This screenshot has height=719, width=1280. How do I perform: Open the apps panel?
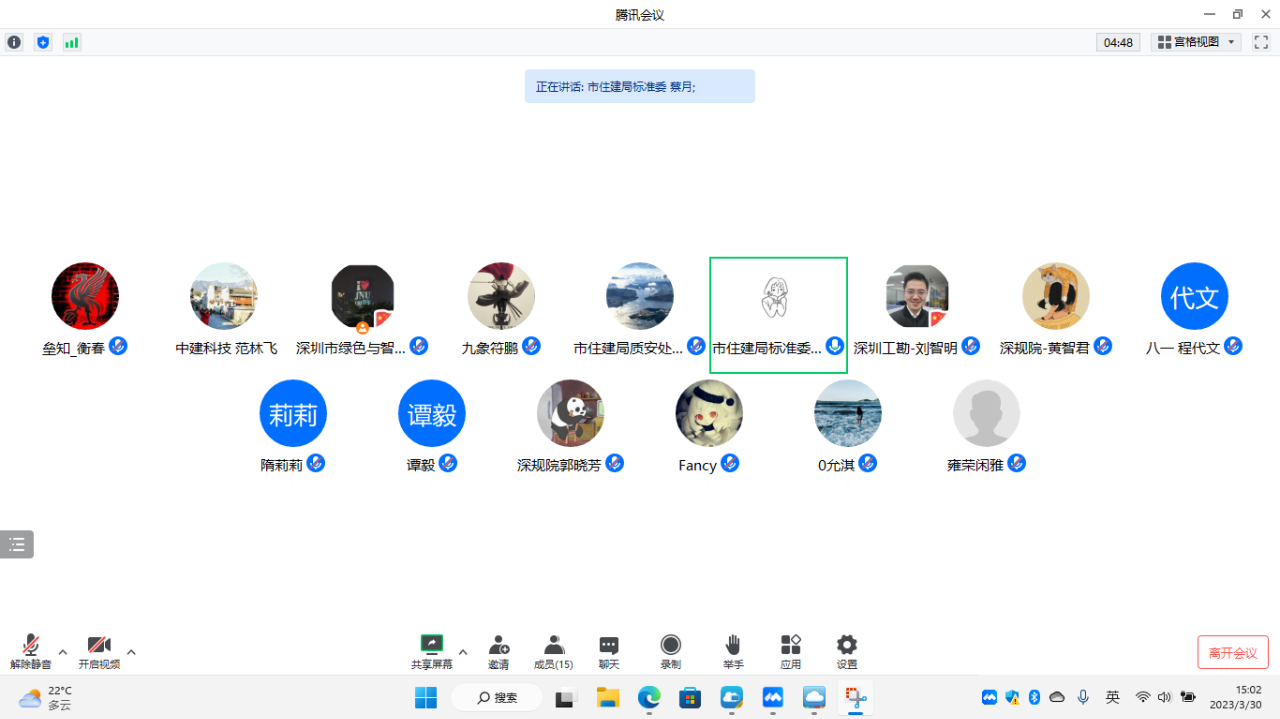790,645
